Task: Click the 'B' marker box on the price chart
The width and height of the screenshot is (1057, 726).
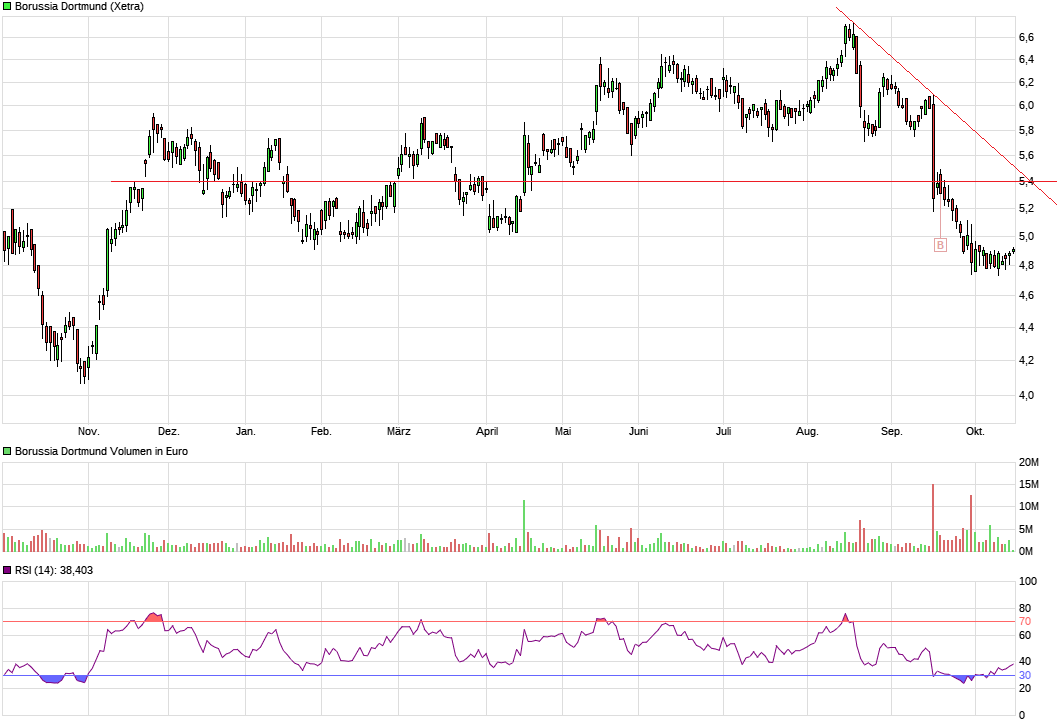Action: 940,245
